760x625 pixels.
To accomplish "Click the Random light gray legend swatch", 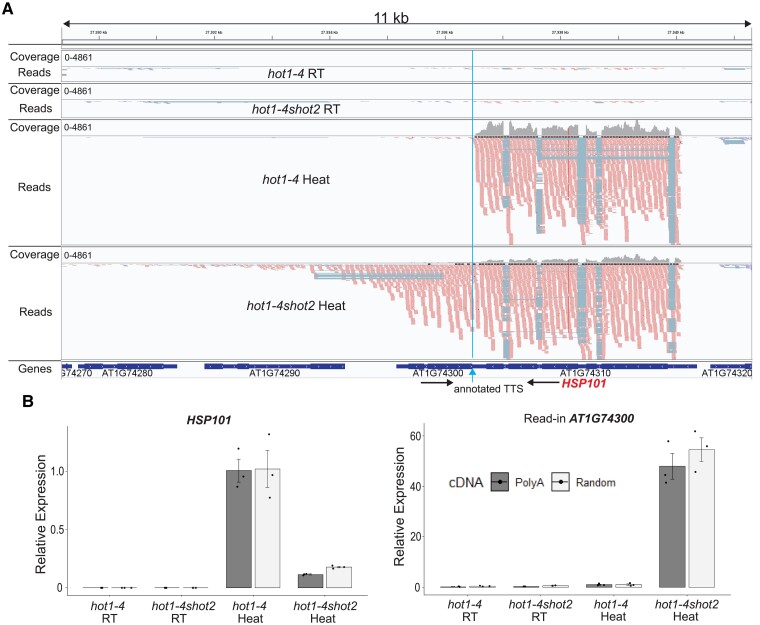I will (560, 482).
